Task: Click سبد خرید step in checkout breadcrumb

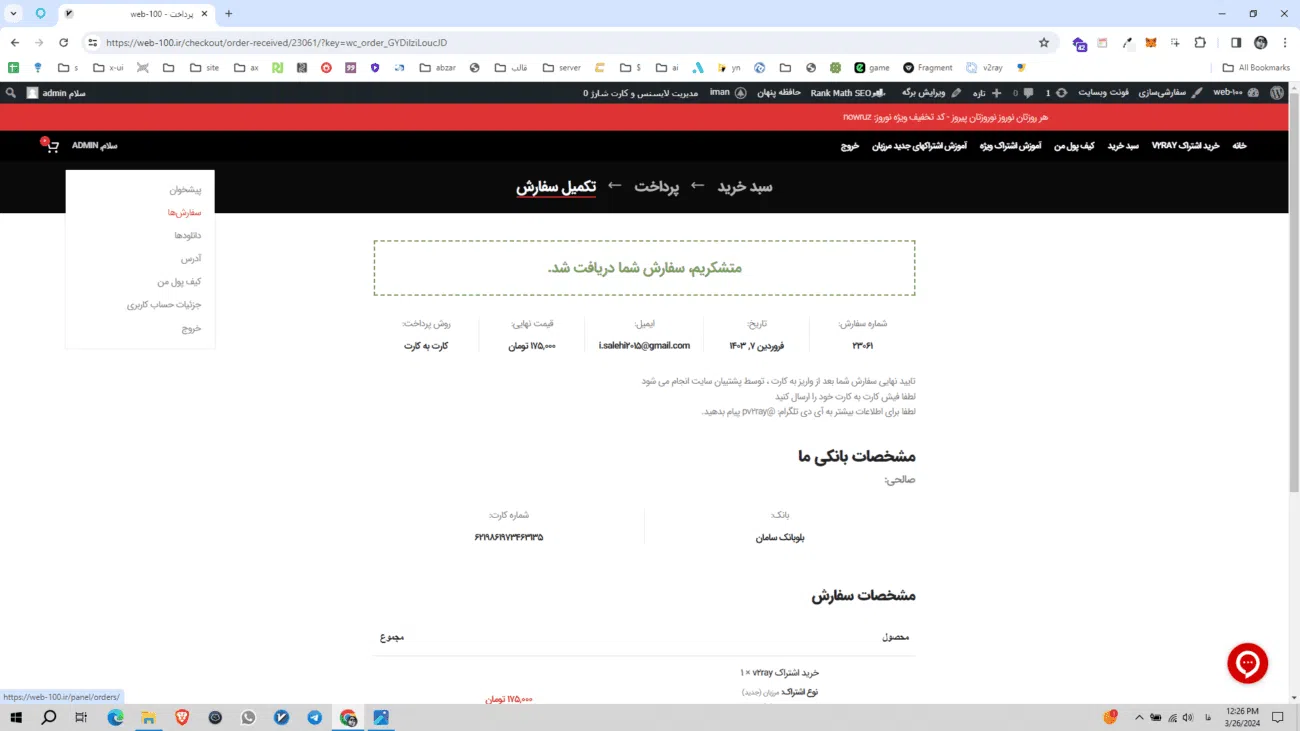Action: pyautogui.click(x=745, y=187)
